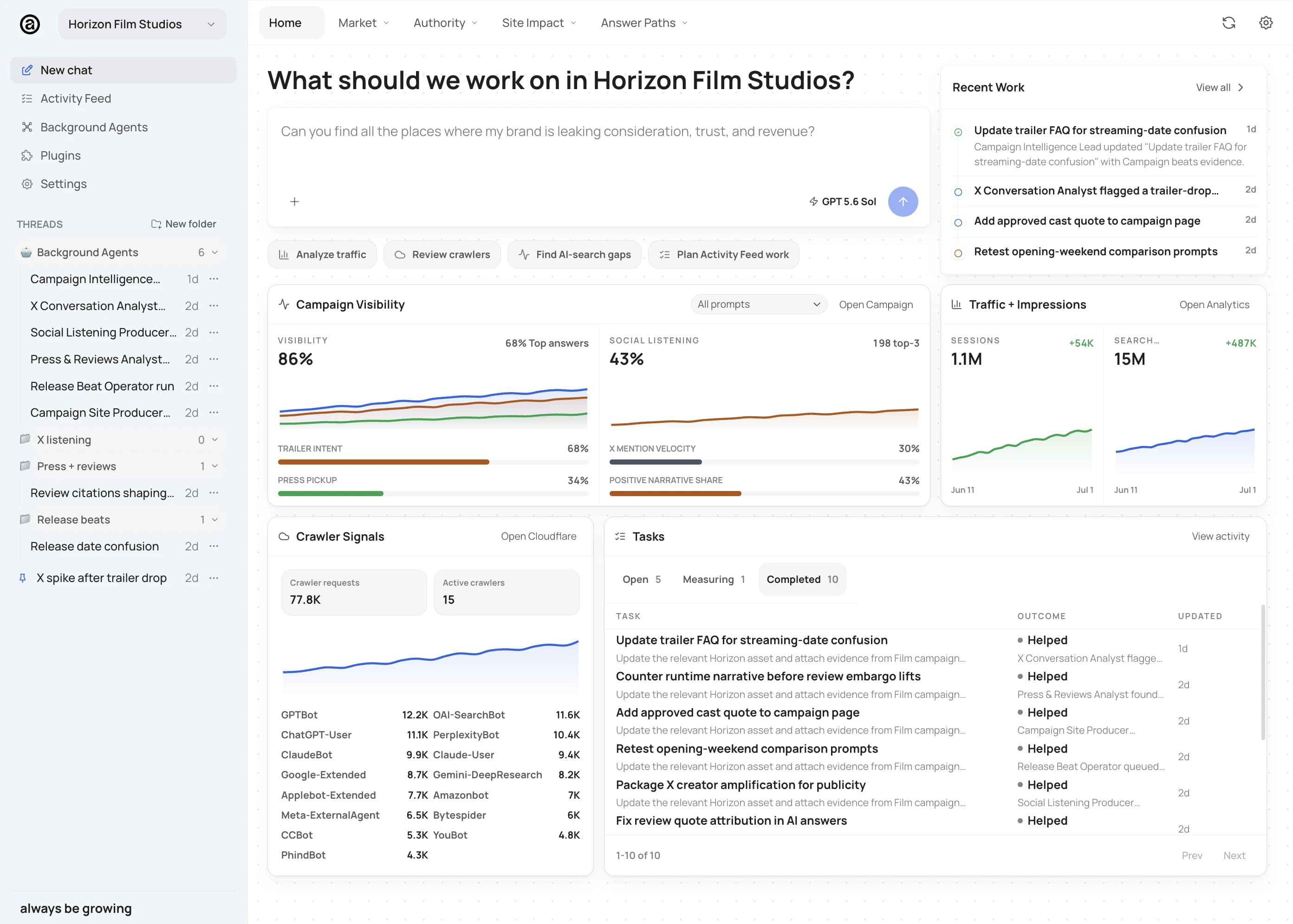Click the Plugins puzzle icon
Viewport: 1293px width, 924px height.
point(27,155)
